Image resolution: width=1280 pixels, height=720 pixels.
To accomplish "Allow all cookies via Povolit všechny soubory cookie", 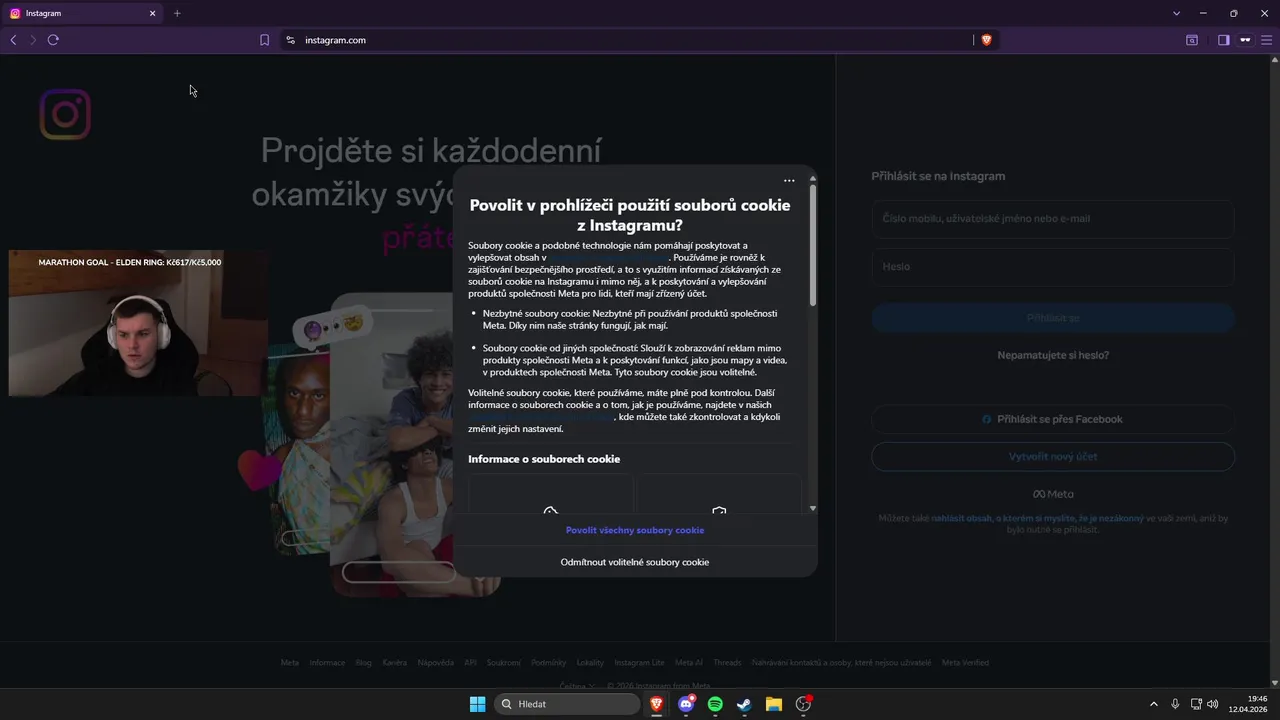I will tap(635, 530).
